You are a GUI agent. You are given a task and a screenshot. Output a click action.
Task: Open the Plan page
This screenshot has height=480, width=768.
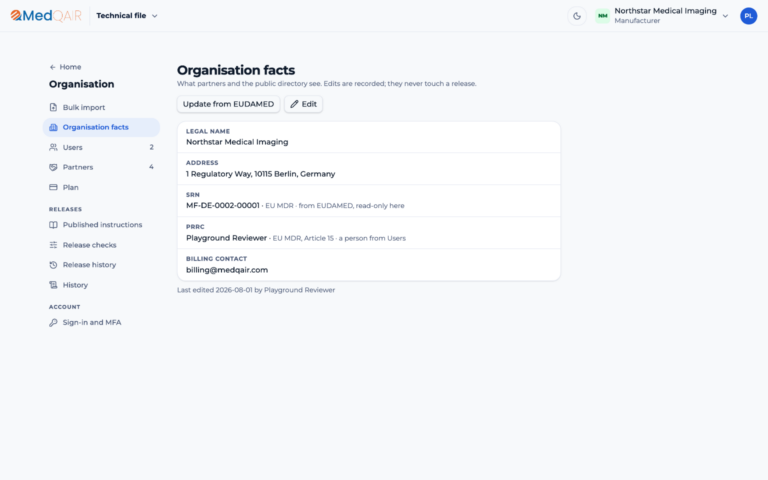tap(101, 188)
